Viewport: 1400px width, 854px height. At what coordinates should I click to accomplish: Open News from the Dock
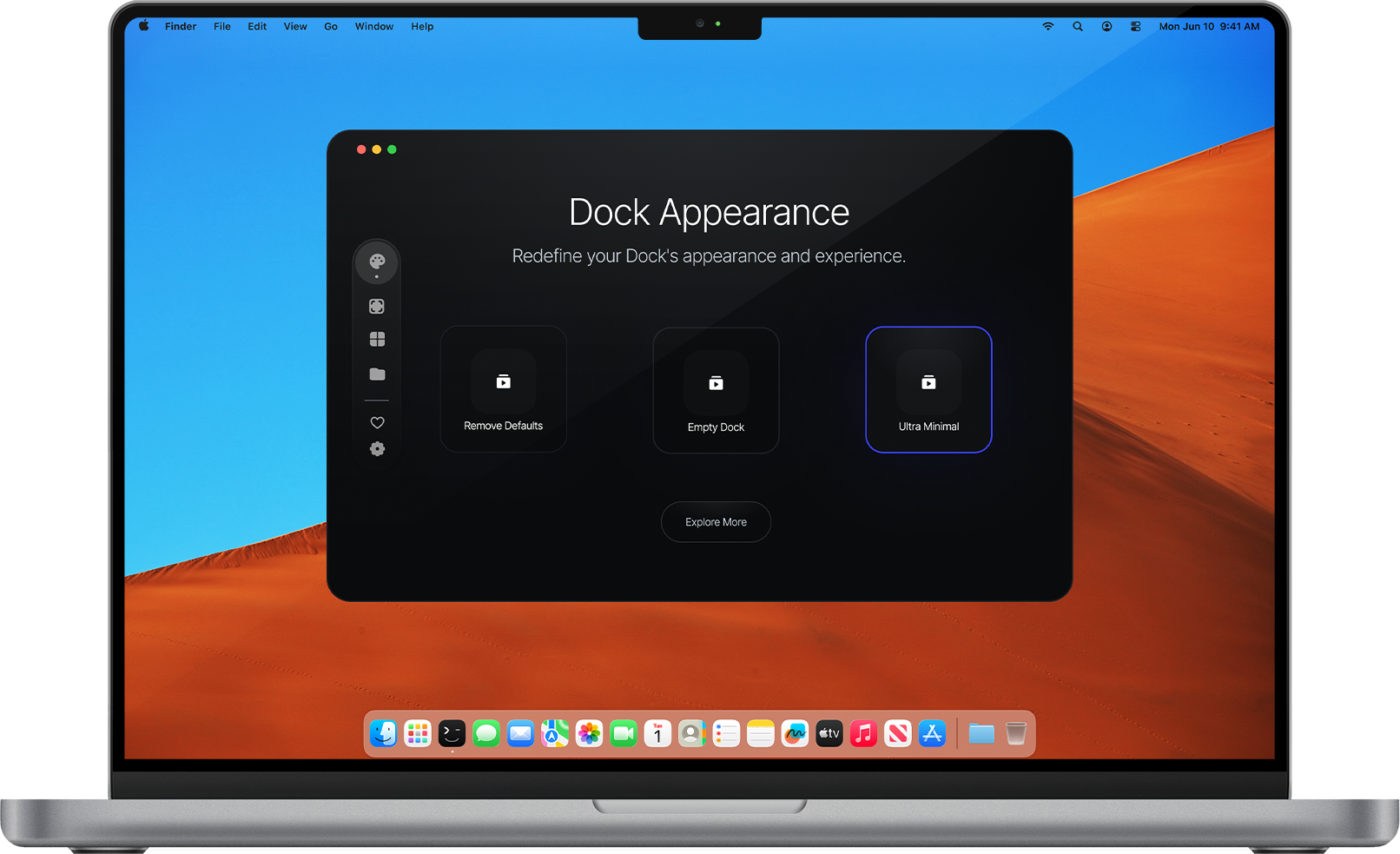click(898, 734)
